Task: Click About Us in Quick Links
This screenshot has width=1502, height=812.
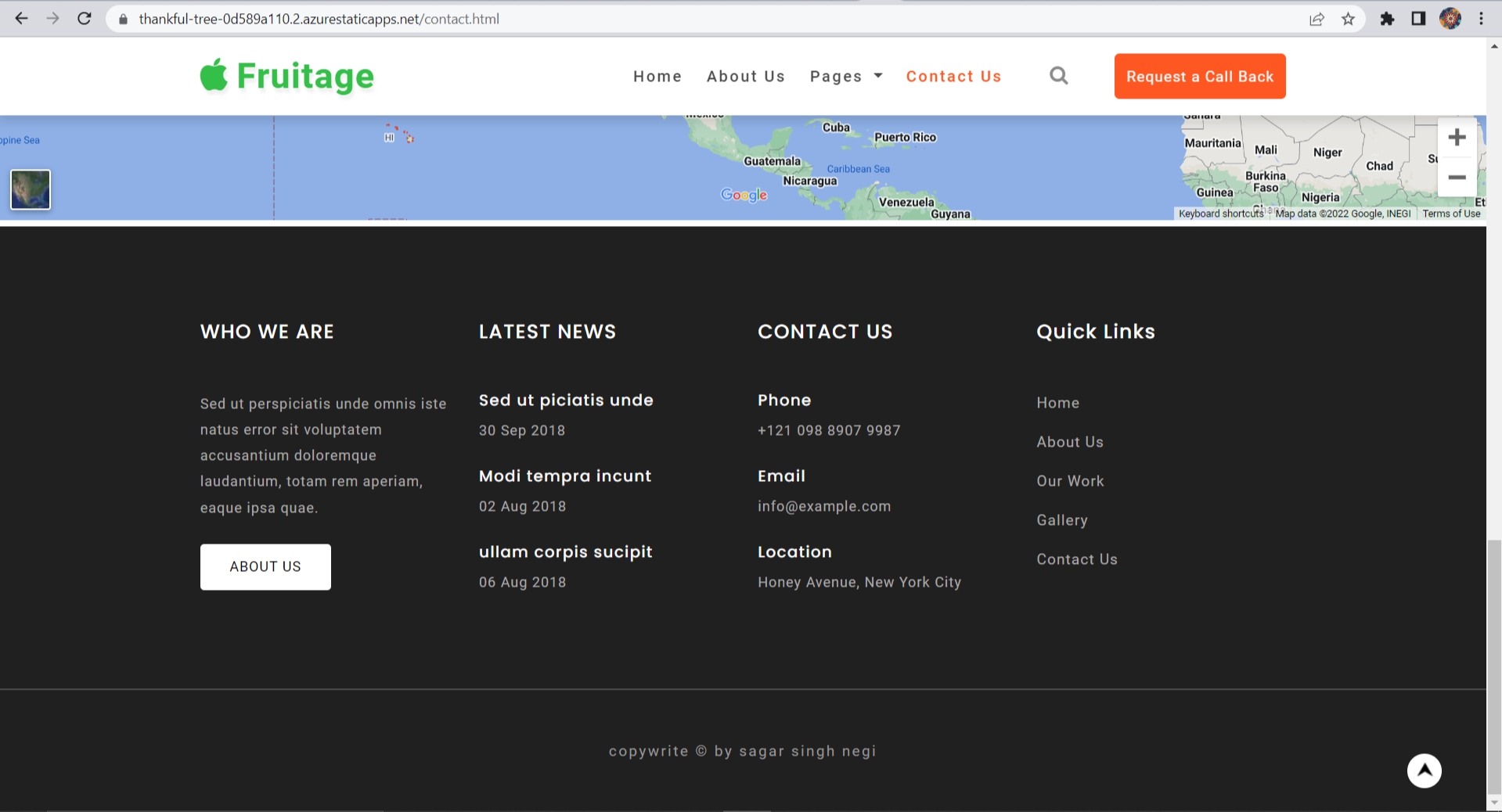Action: pos(1070,442)
